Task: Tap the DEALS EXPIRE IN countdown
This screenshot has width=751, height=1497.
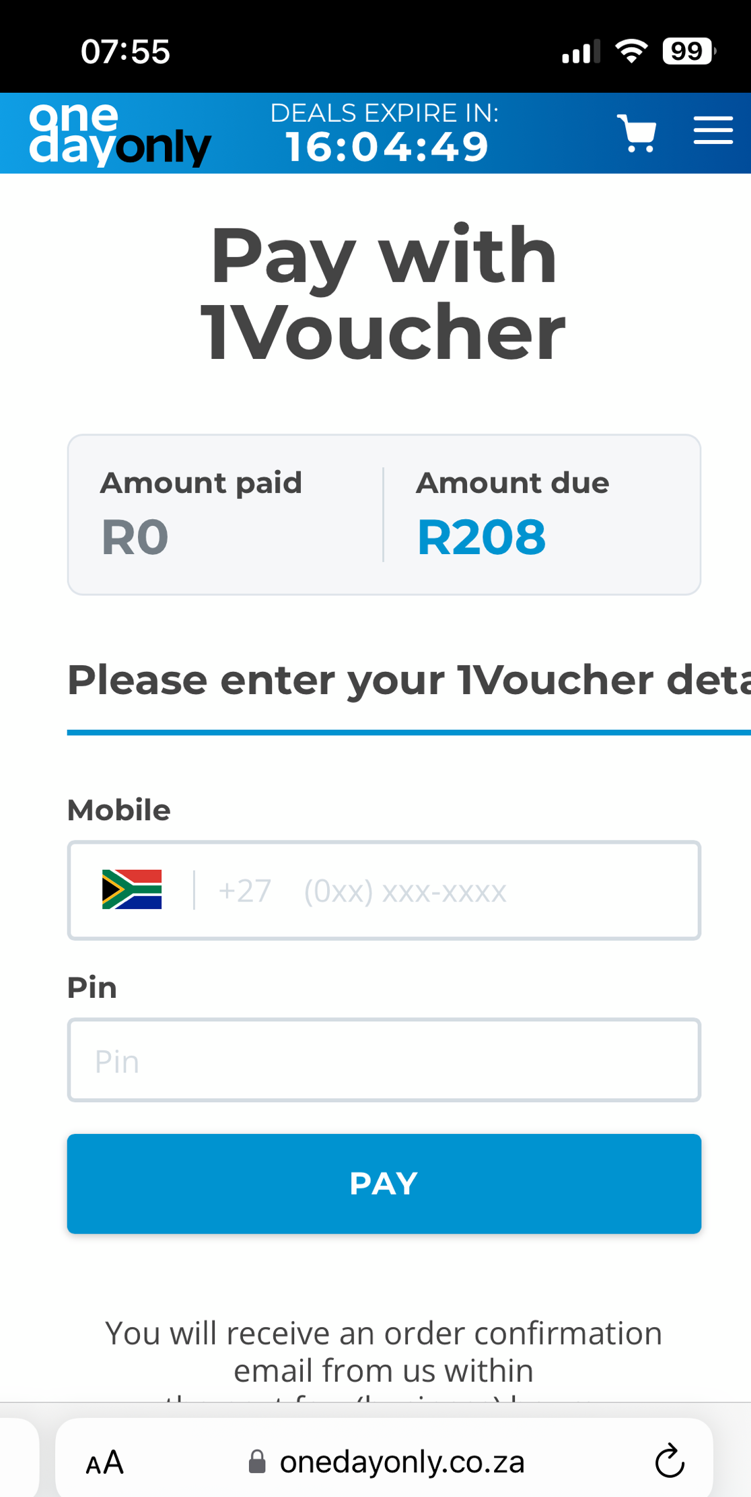Action: pos(385,112)
